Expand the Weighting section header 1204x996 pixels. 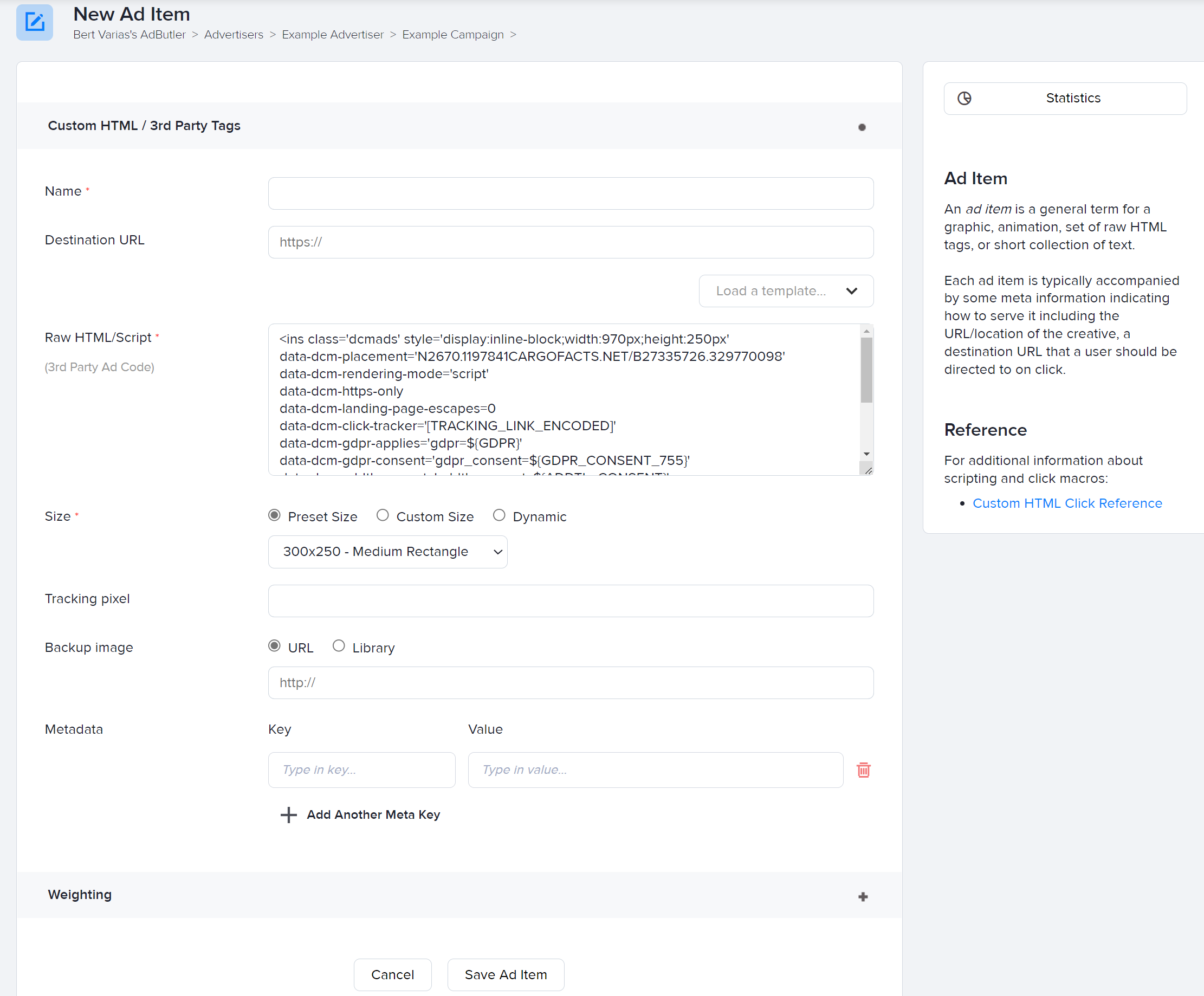tap(80, 895)
